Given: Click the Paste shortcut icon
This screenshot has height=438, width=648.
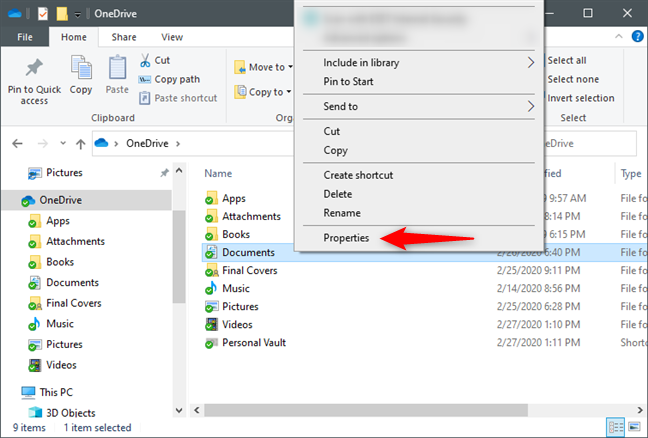Looking at the screenshot, I should [144, 98].
